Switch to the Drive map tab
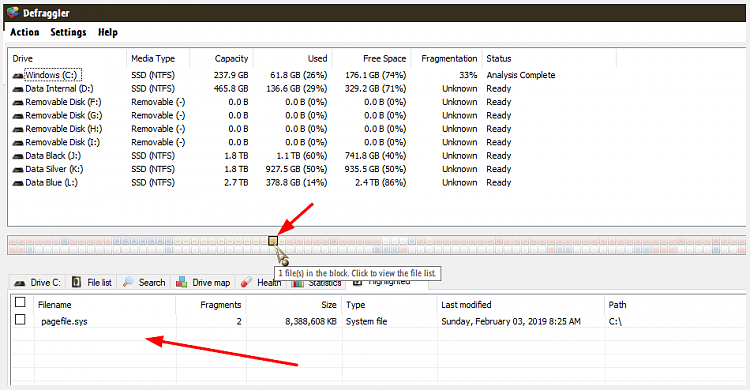The height and width of the screenshot is (390, 750). [204, 283]
